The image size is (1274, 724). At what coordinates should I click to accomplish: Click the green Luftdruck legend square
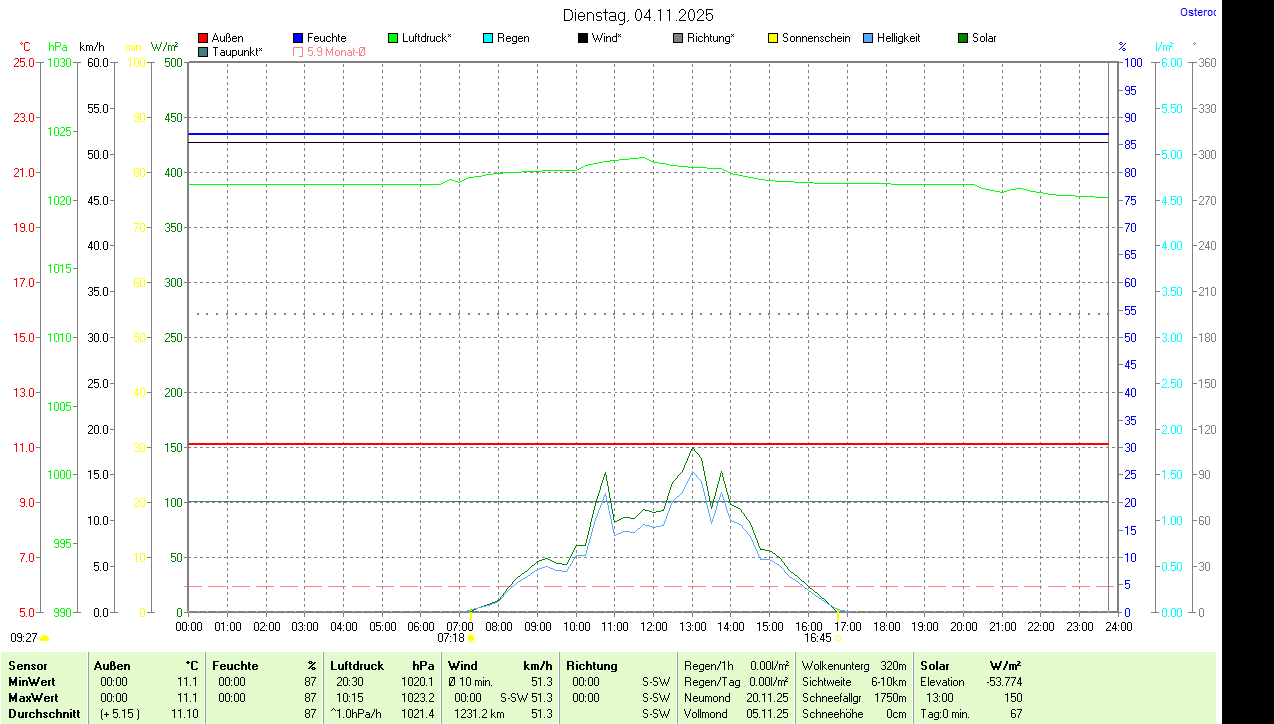(393, 38)
